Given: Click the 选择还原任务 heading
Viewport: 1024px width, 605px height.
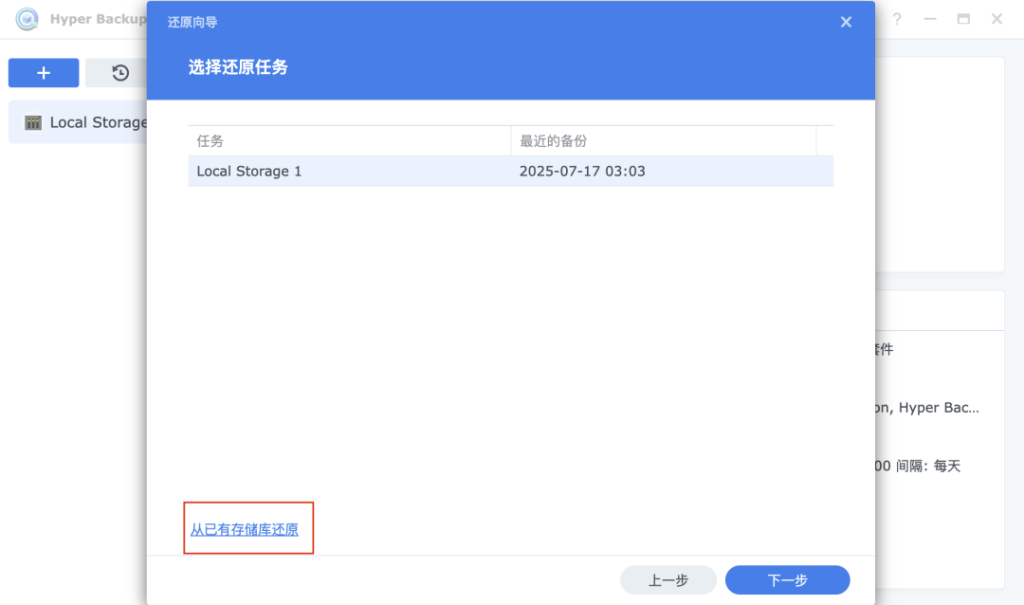Looking at the screenshot, I should (x=238, y=67).
